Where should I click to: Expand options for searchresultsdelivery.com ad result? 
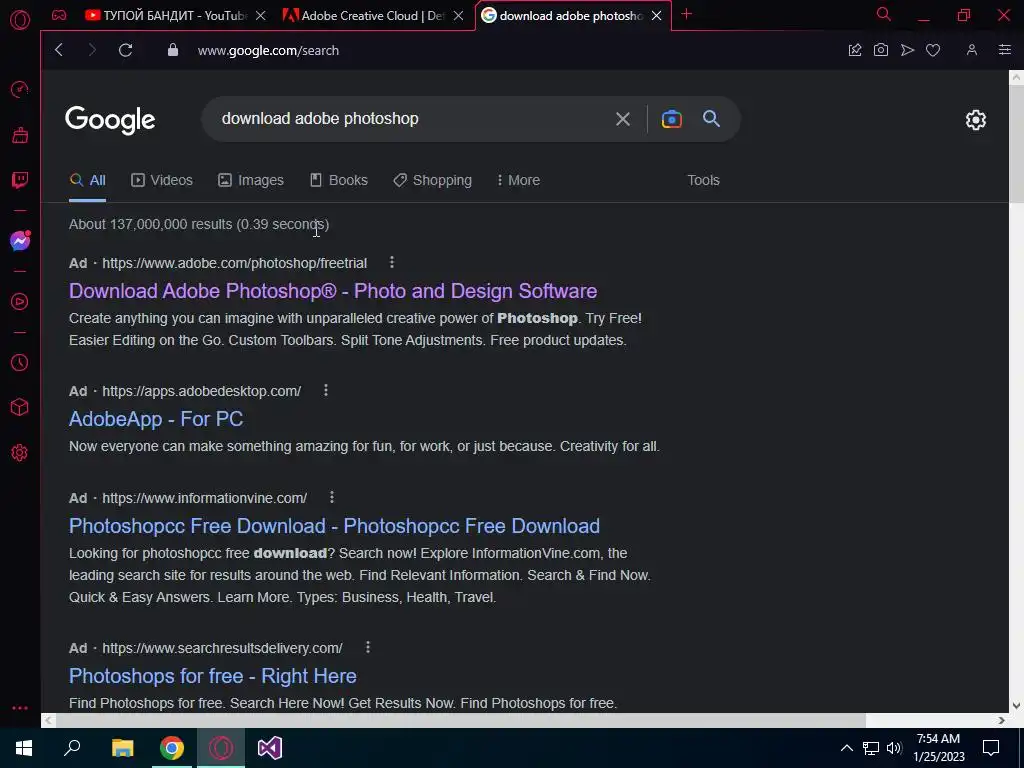[368, 647]
